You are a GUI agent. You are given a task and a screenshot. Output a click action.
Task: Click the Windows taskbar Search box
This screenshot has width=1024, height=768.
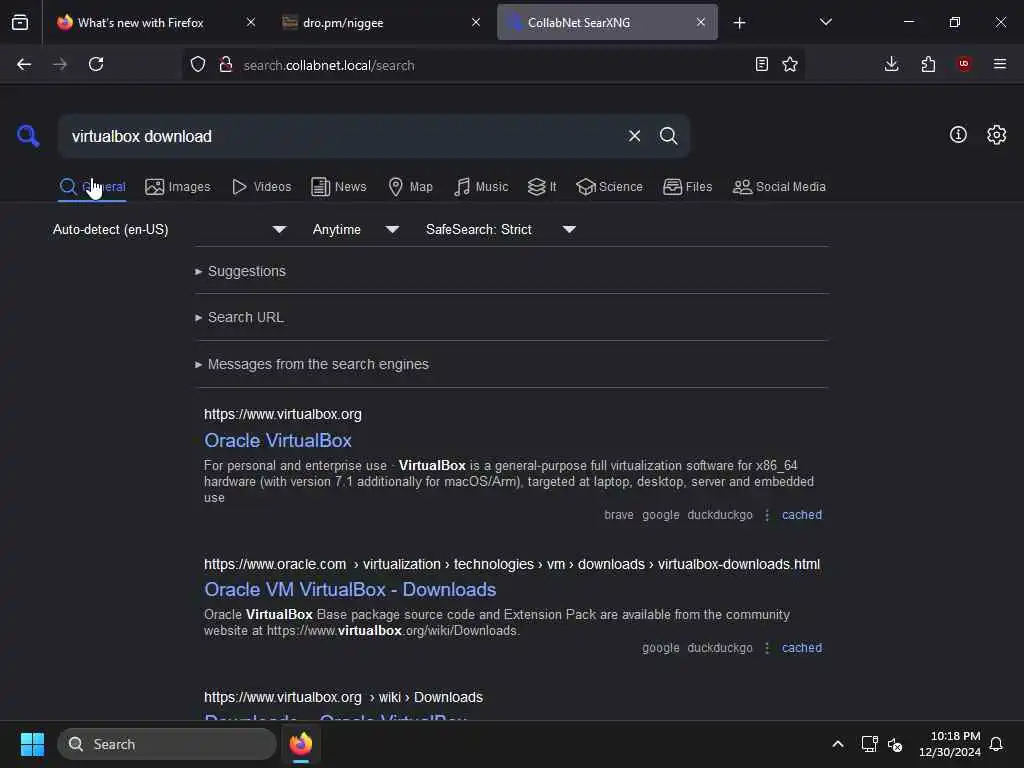pyautogui.click(x=167, y=744)
